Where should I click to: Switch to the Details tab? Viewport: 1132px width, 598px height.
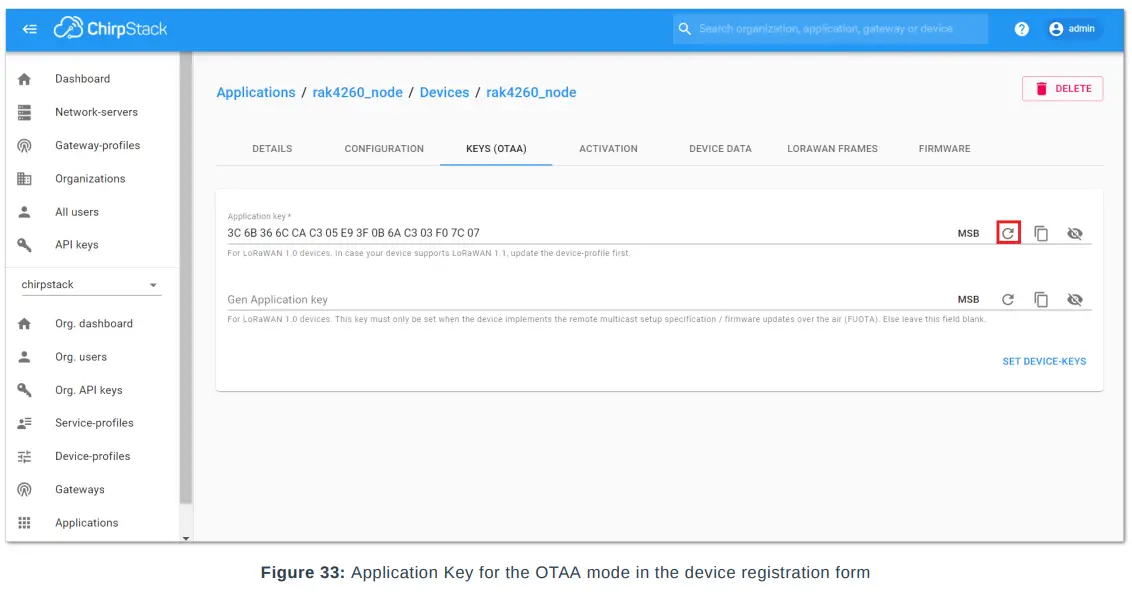pos(272,149)
